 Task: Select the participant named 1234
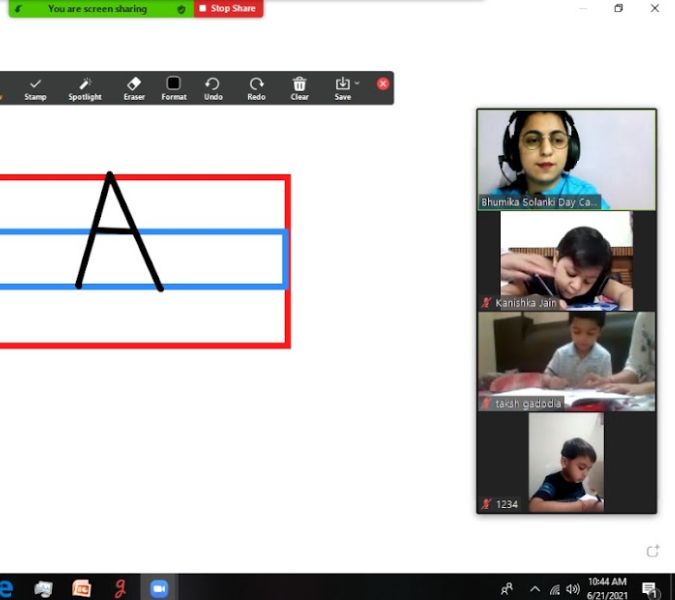[566, 462]
